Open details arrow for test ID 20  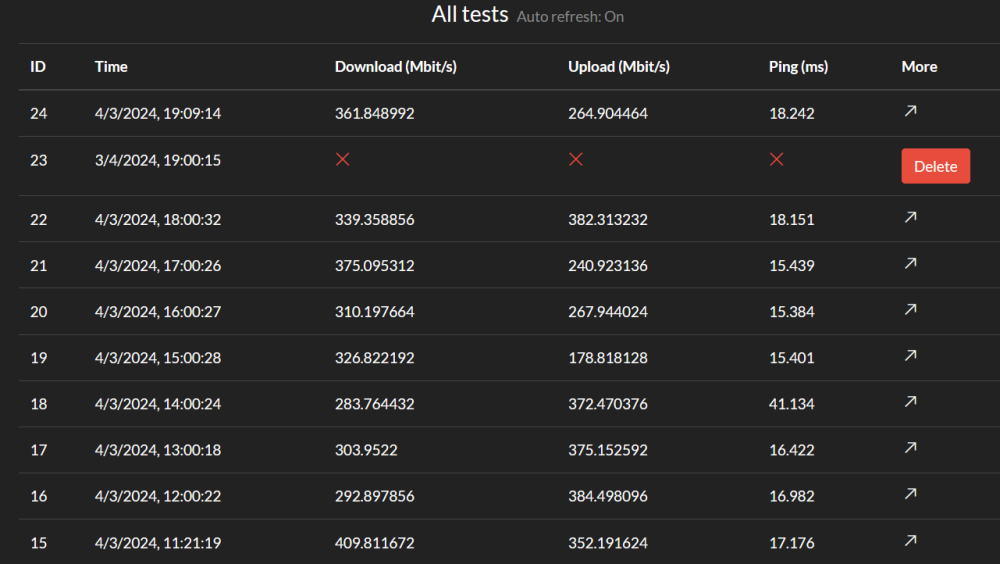[911, 309]
